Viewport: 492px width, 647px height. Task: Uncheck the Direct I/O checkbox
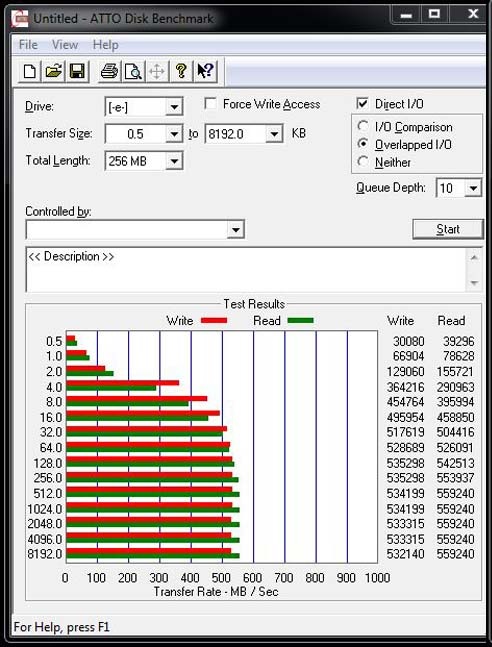point(362,104)
